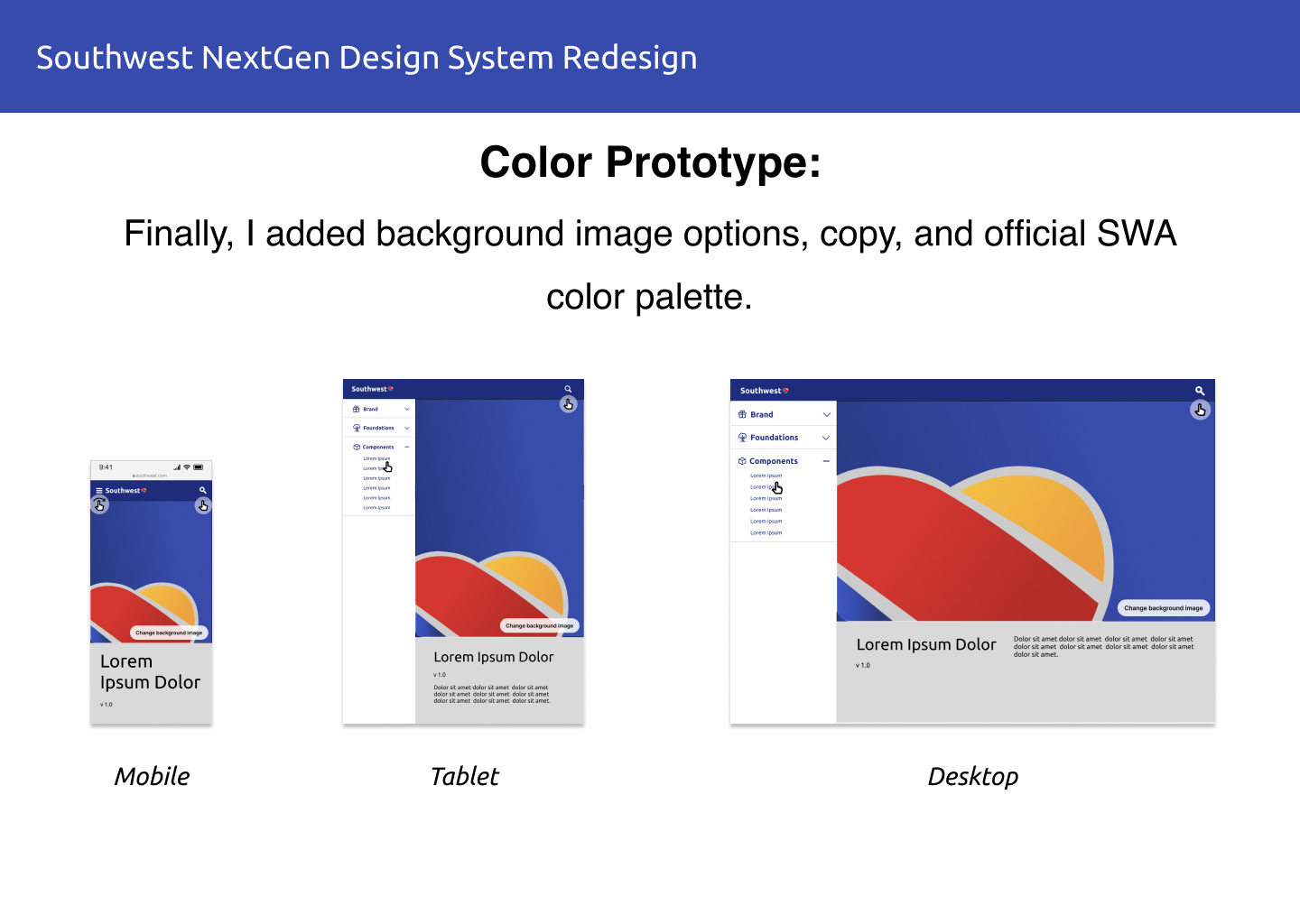1300x924 pixels.
Task: Click the search icon in desktop mockup
Action: 1200,391
